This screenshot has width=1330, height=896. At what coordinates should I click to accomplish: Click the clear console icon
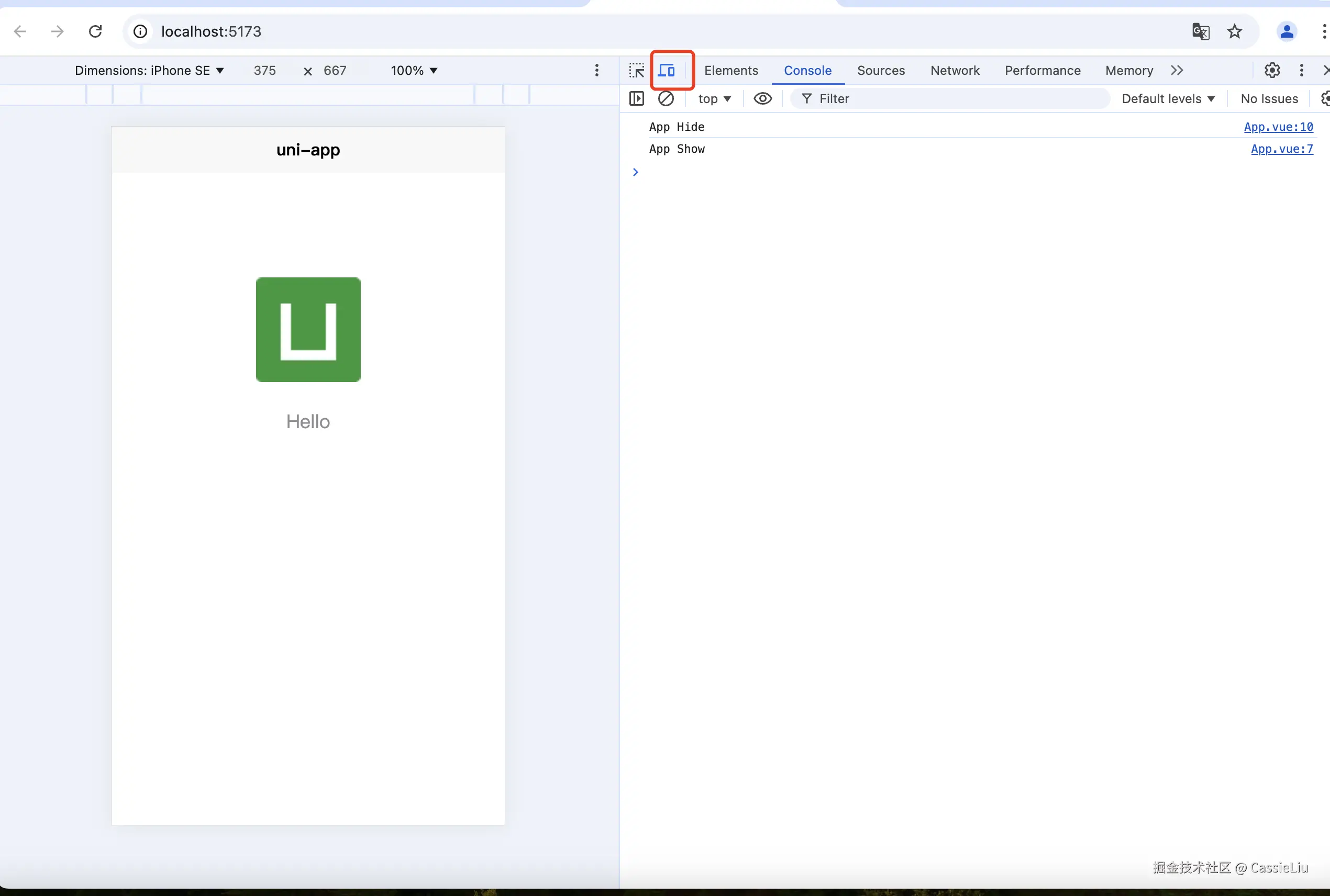point(666,99)
